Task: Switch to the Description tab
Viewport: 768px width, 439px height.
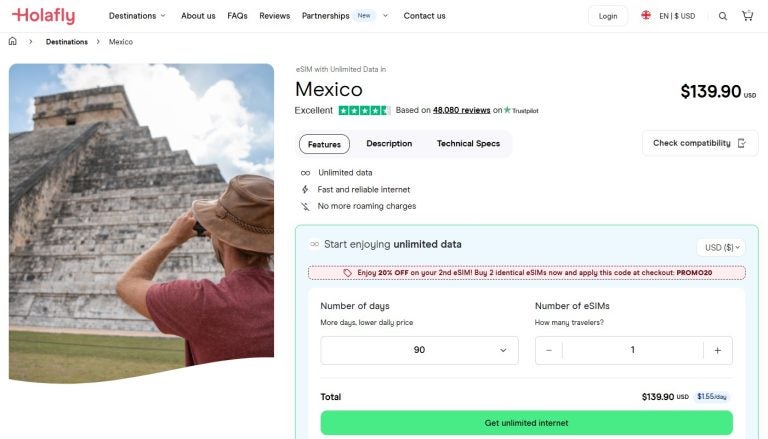Action: click(389, 144)
